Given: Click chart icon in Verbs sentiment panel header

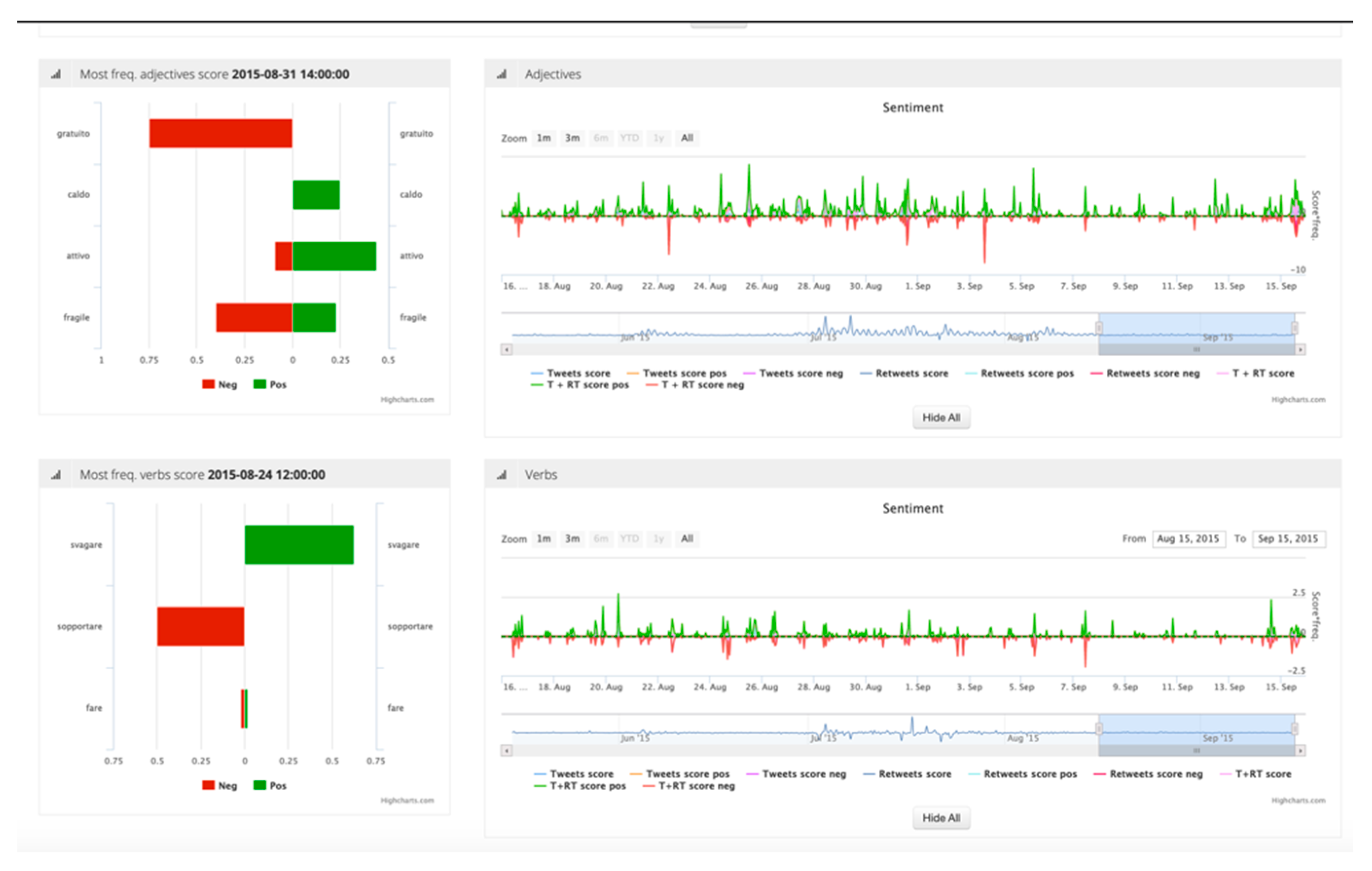Looking at the screenshot, I should pos(501,475).
